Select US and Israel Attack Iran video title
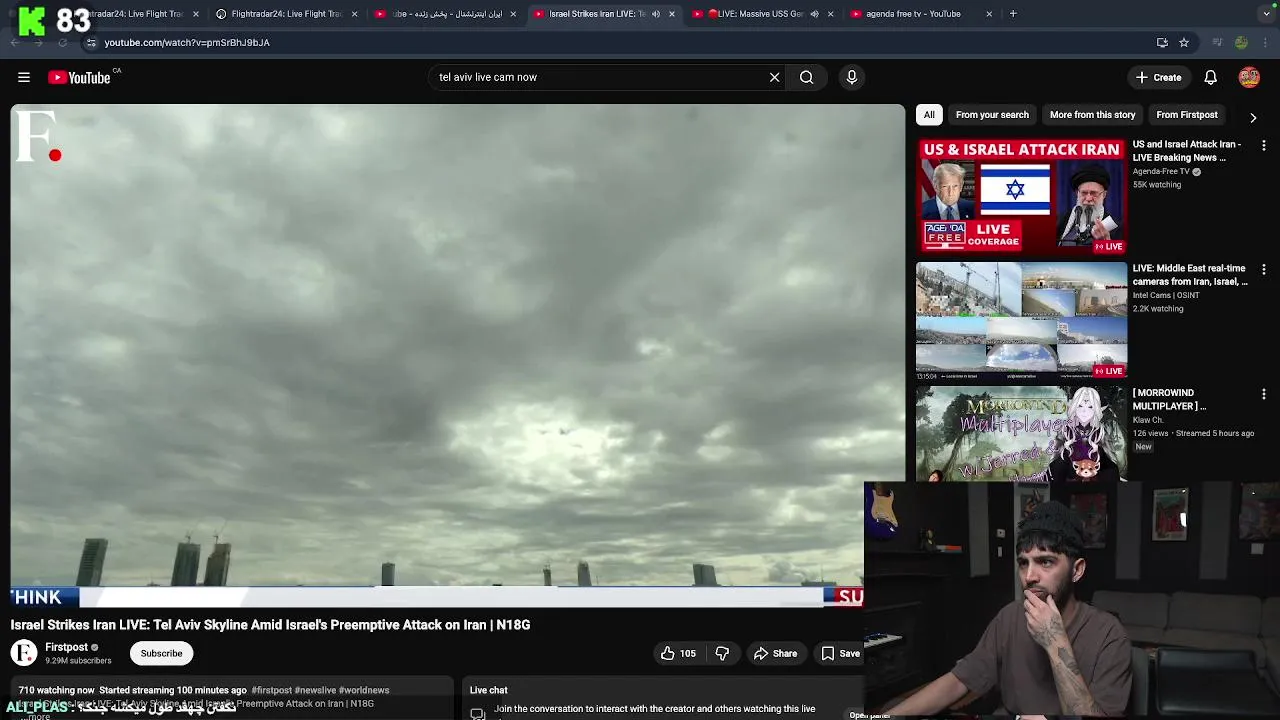The width and height of the screenshot is (1280, 720). click(1187, 151)
